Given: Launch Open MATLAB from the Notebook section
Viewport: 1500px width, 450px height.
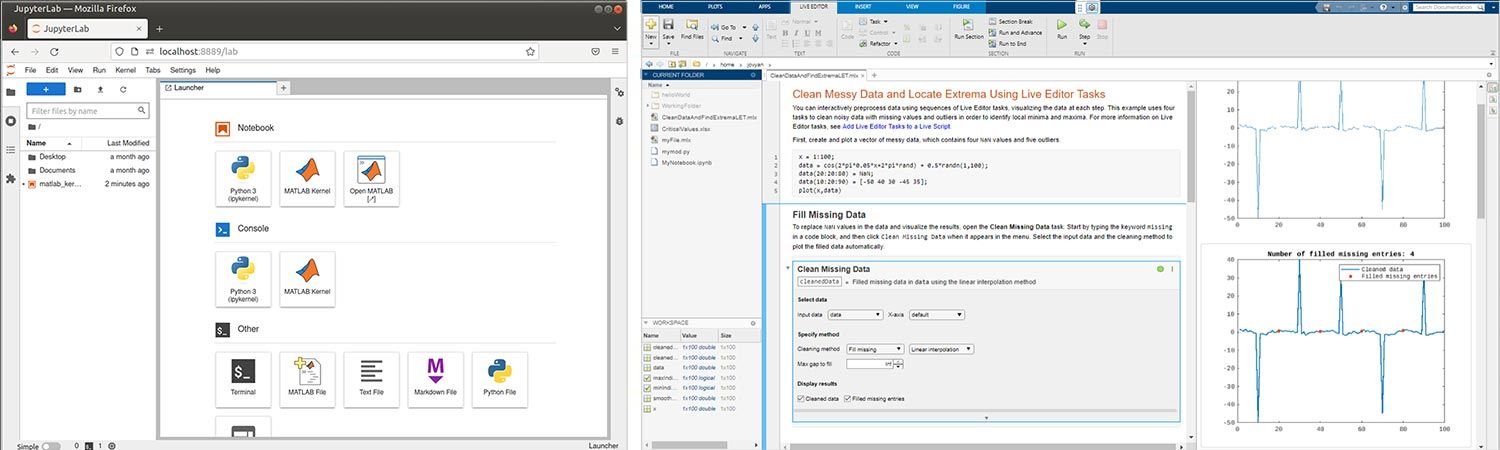Looking at the screenshot, I should [x=371, y=179].
